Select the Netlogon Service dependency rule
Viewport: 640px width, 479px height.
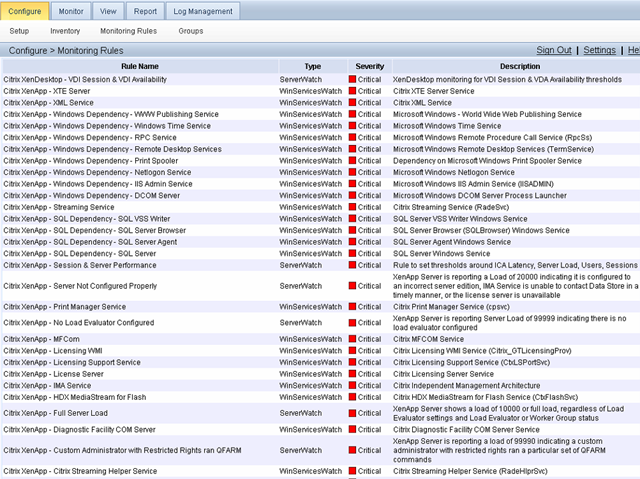point(97,172)
